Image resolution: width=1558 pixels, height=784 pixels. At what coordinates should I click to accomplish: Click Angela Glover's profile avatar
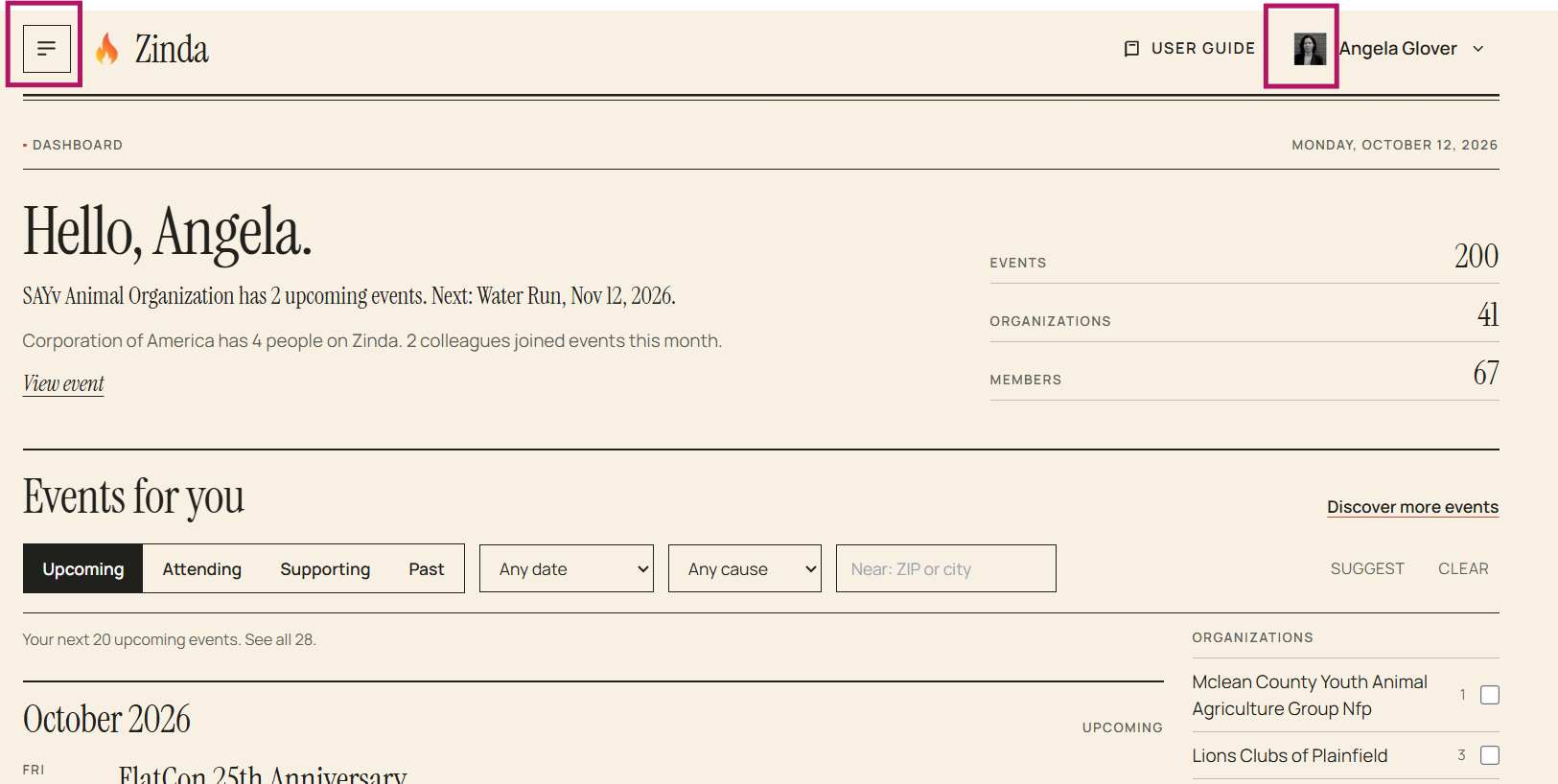point(1310,48)
